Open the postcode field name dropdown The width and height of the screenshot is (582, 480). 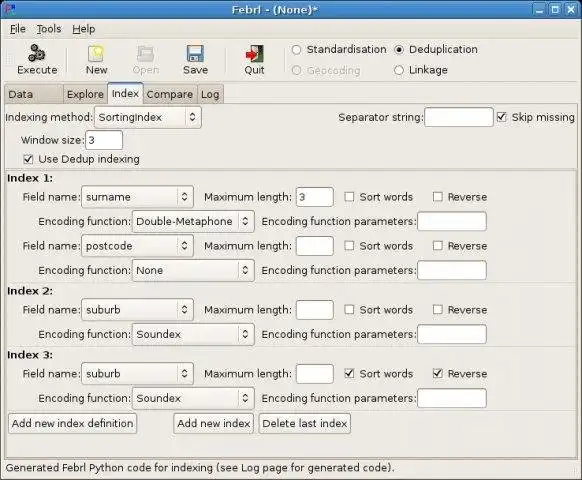coord(137,246)
